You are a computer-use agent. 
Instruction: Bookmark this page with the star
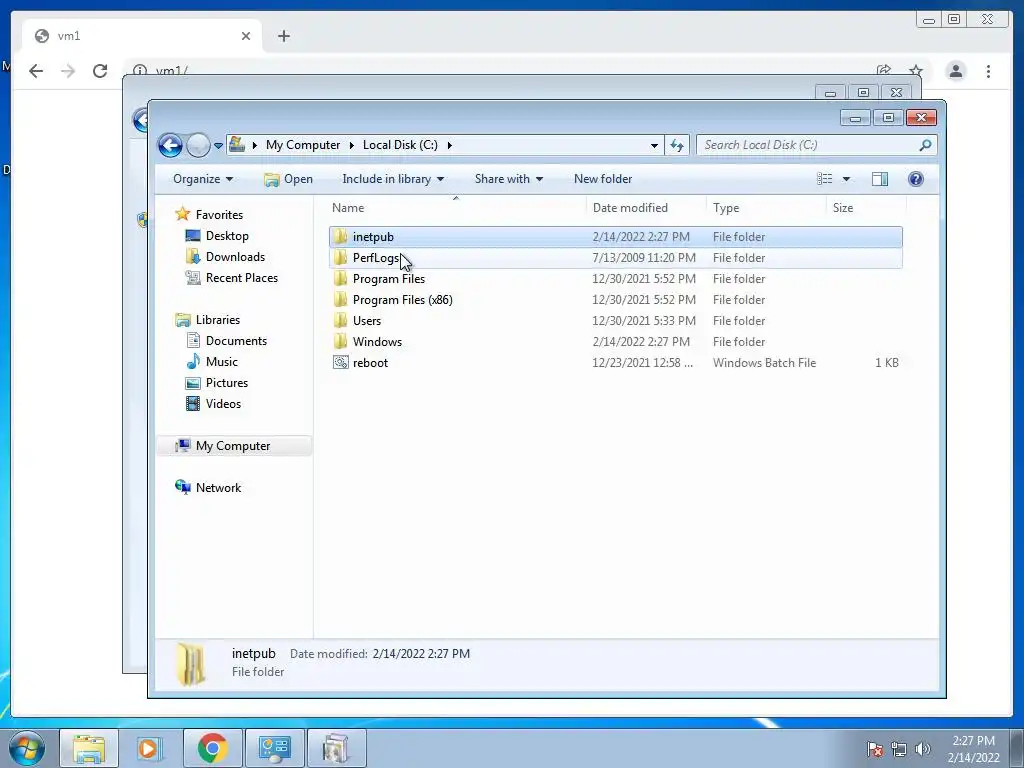tap(916, 71)
